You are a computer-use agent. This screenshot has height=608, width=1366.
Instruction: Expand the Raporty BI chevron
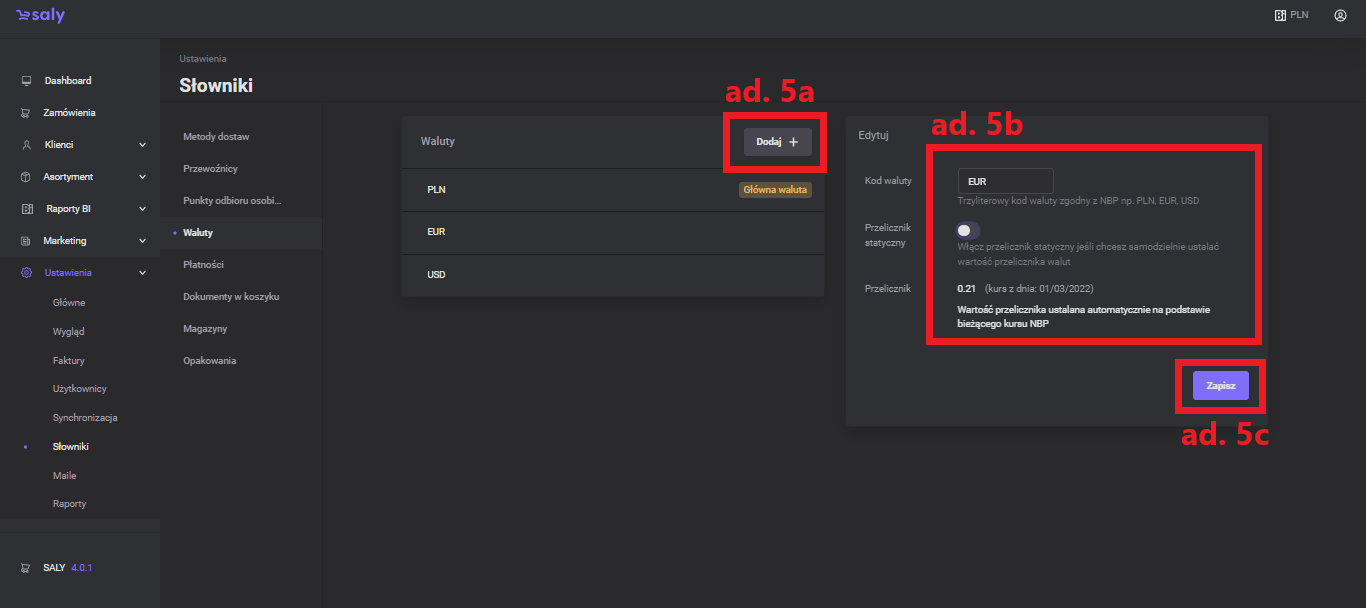click(142, 209)
